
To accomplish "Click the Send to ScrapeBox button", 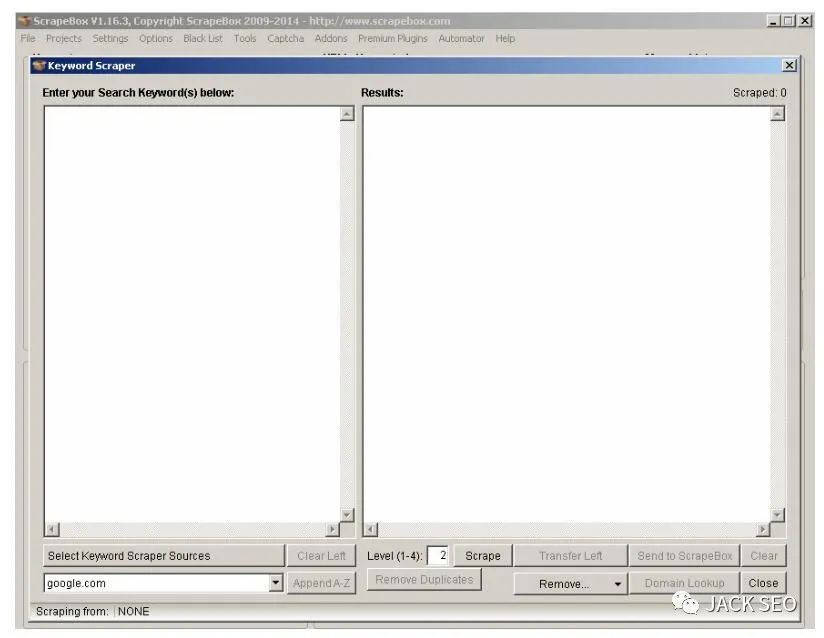I will tap(684, 555).
